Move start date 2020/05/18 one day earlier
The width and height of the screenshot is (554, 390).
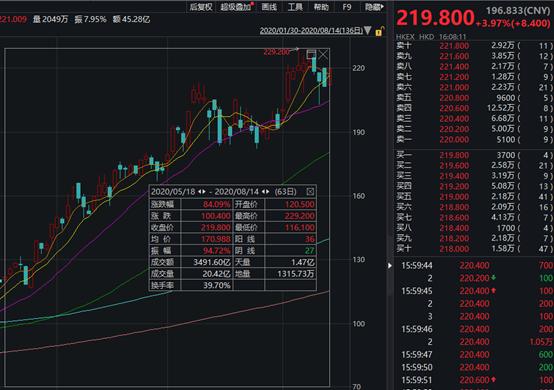[200, 191]
